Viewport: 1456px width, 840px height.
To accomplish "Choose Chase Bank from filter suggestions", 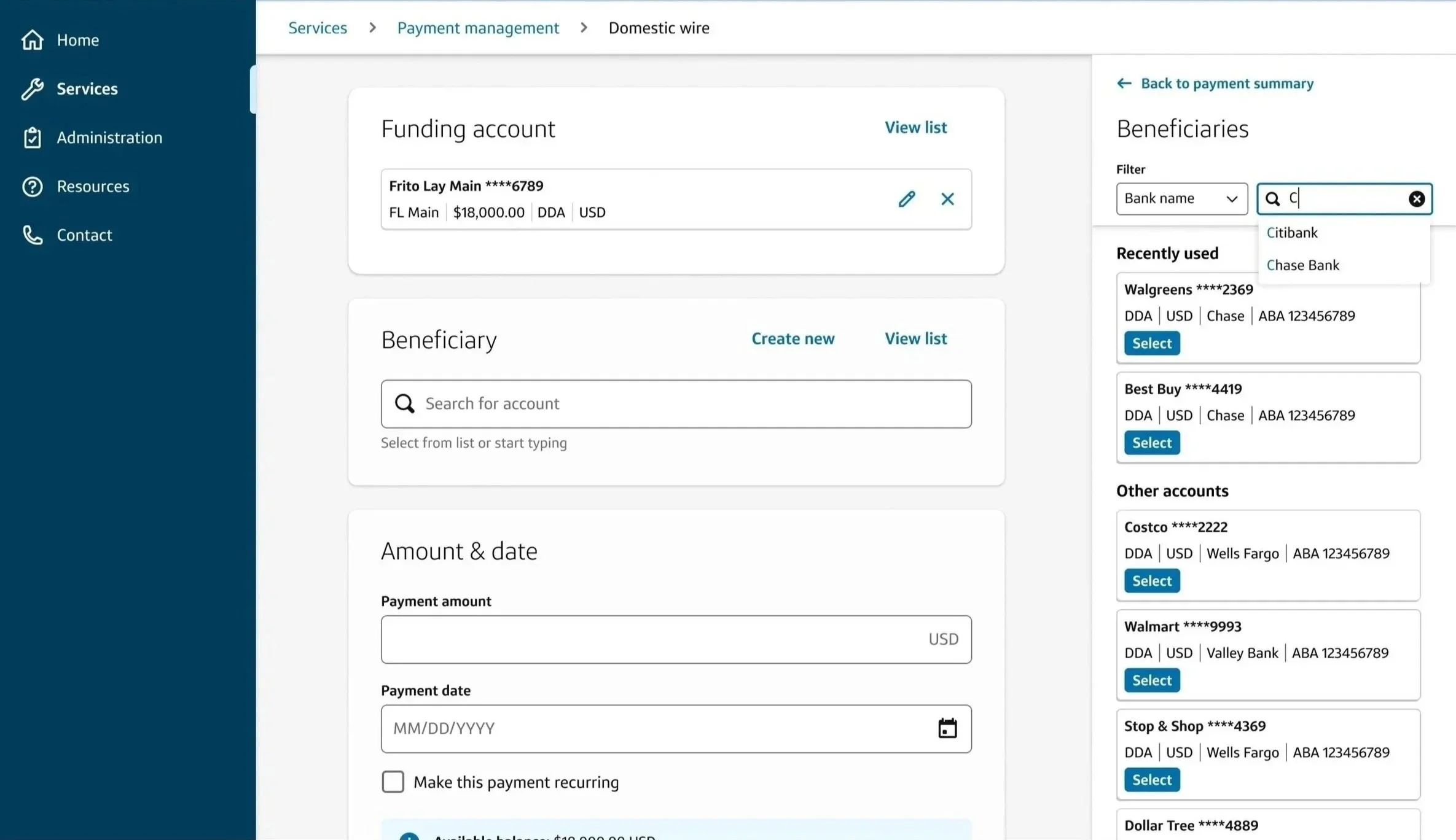I will coord(1302,265).
